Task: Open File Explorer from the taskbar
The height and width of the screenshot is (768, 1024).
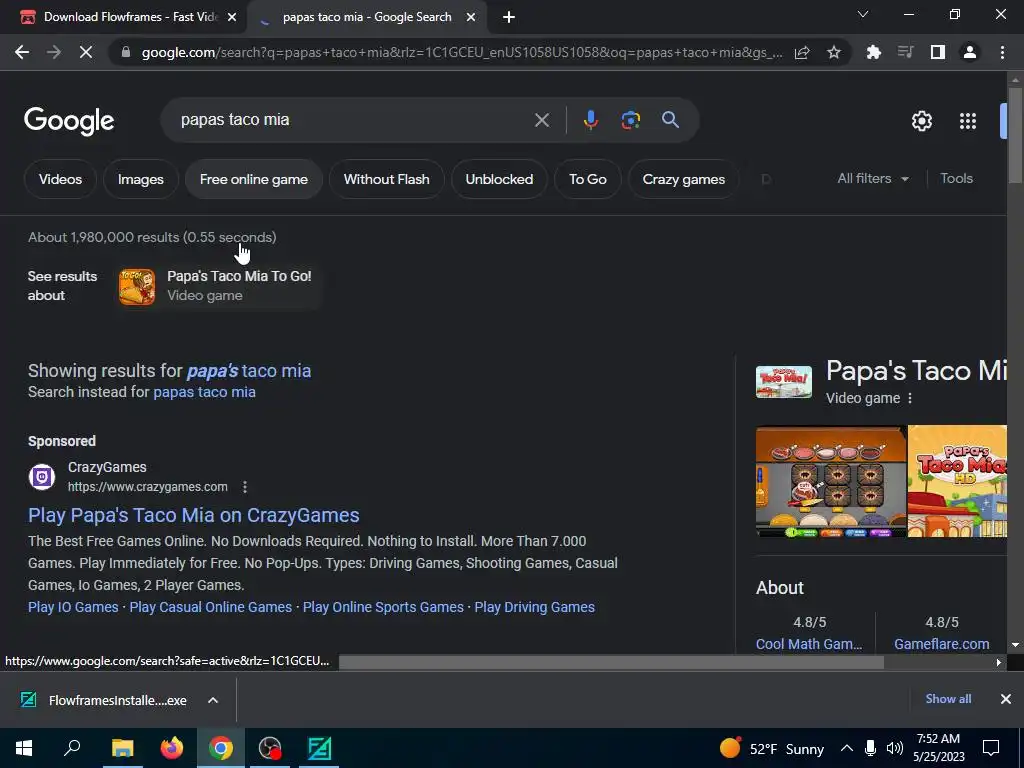Action: (122, 748)
